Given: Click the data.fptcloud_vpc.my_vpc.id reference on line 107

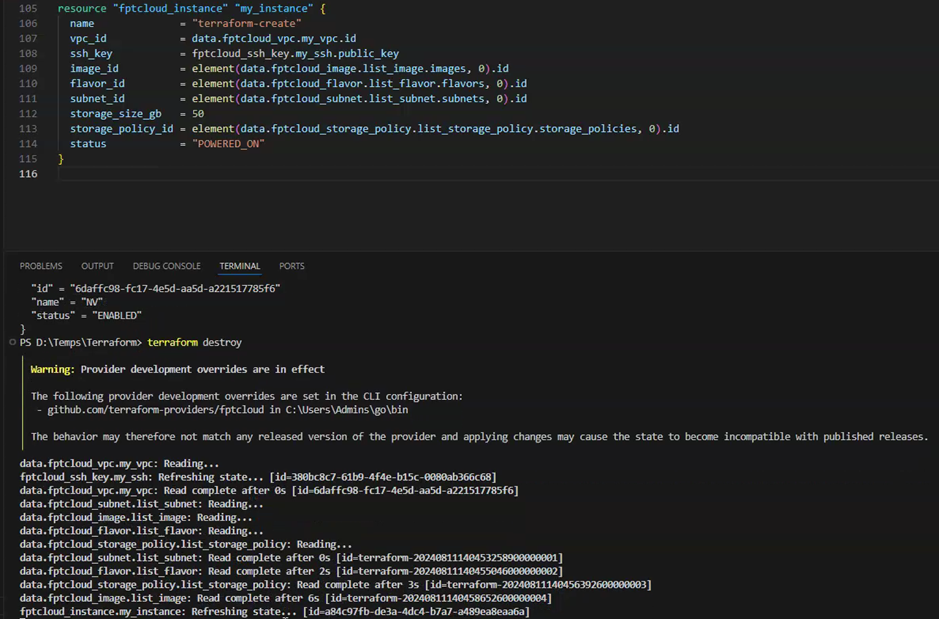Looking at the screenshot, I should coord(274,38).
